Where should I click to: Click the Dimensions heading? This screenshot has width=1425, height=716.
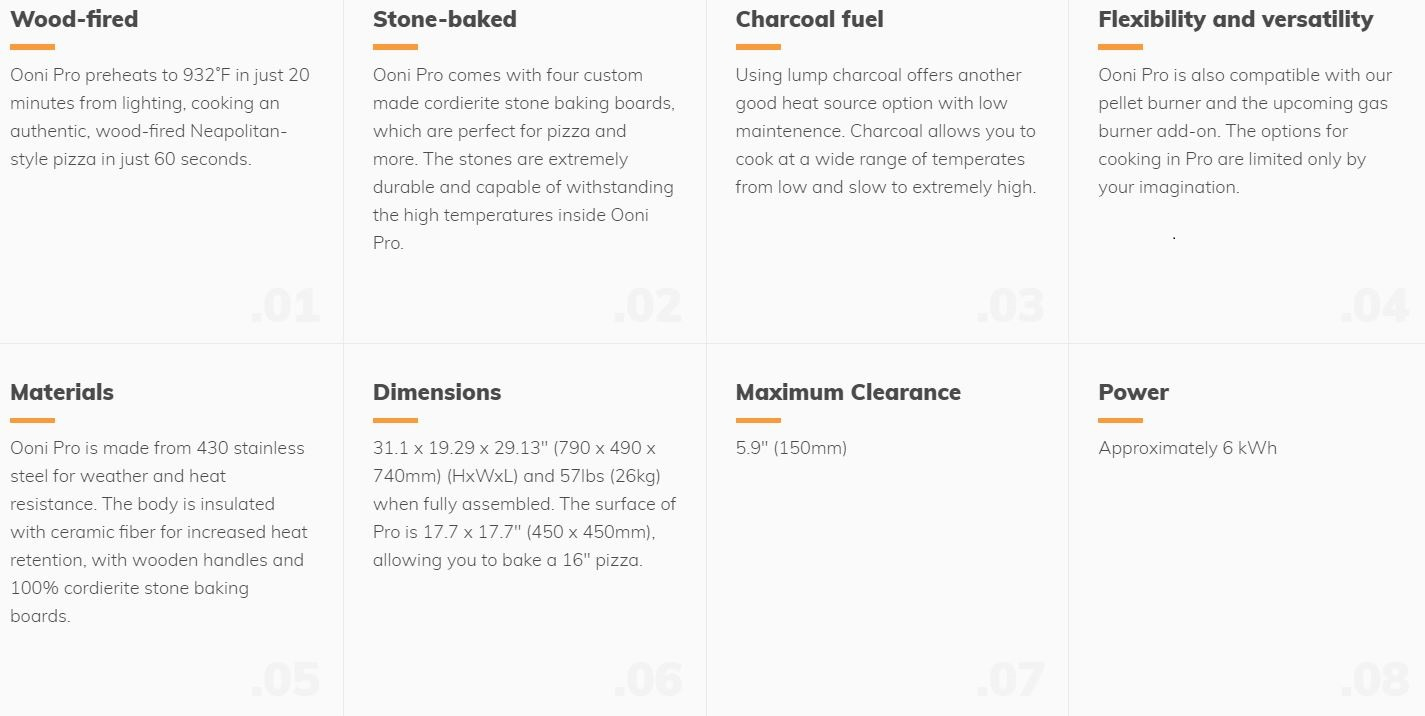coord(437,392)
